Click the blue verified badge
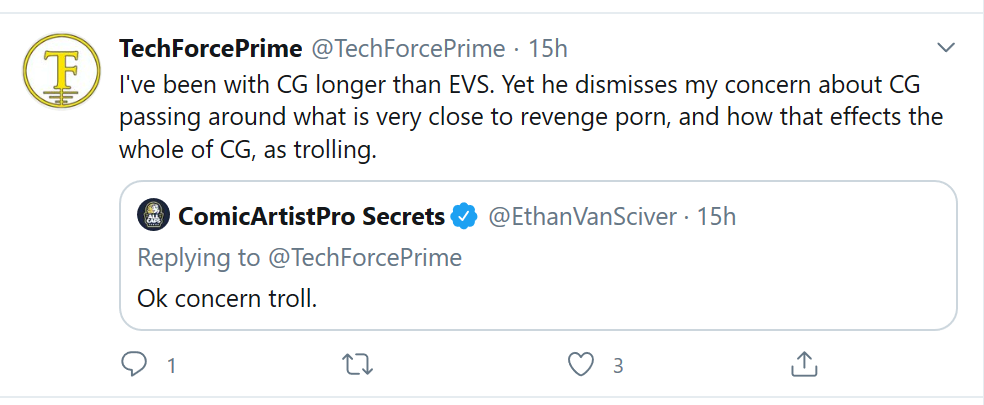 464,217
